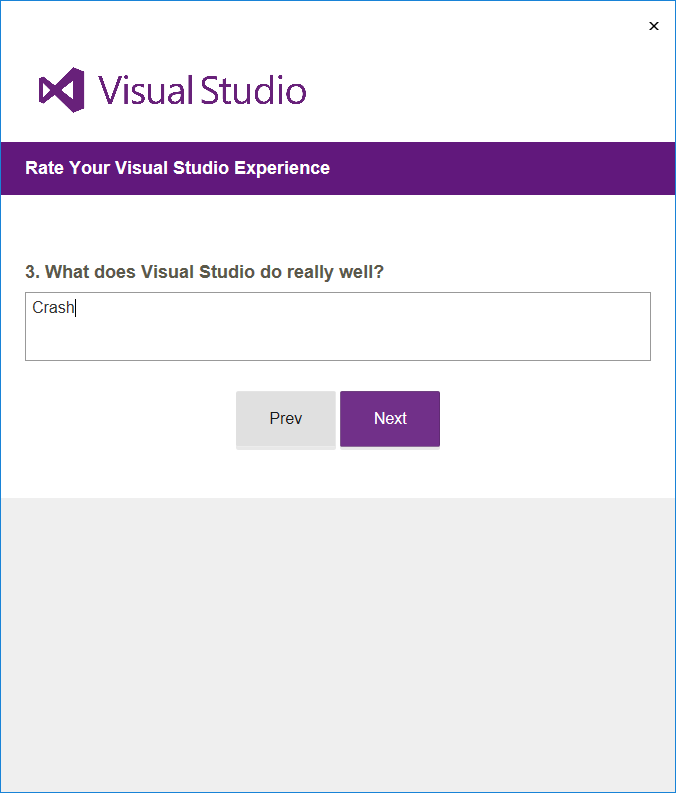The width and height of the screenshot is (676, 793).
Task: Go back with the Prev button
Action: [x=286, y=419]
